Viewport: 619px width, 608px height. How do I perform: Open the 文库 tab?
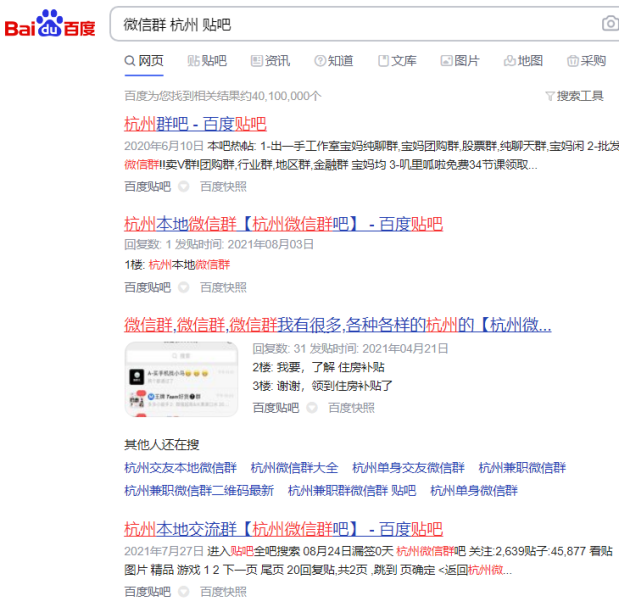[397, 61]
